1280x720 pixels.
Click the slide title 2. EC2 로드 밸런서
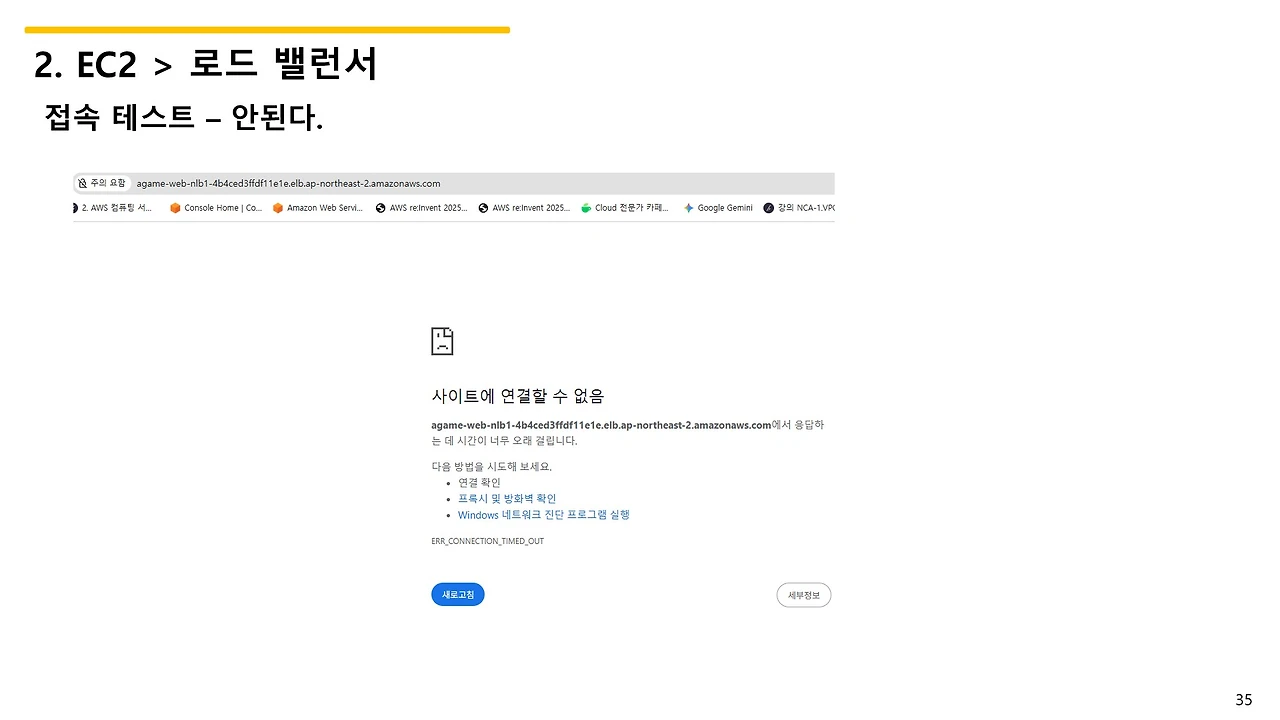point(204,64)
